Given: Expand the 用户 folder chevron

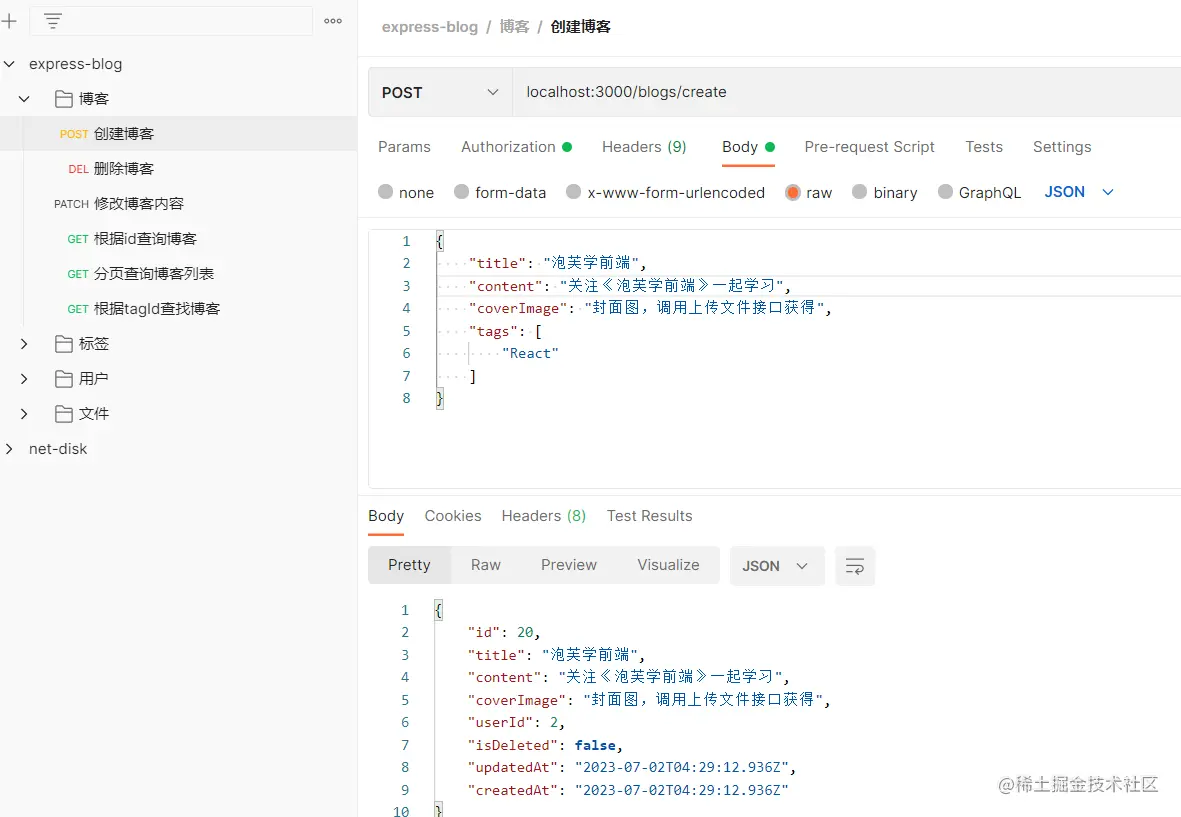Looking at the screenshot, I should [x=24, y=379].
